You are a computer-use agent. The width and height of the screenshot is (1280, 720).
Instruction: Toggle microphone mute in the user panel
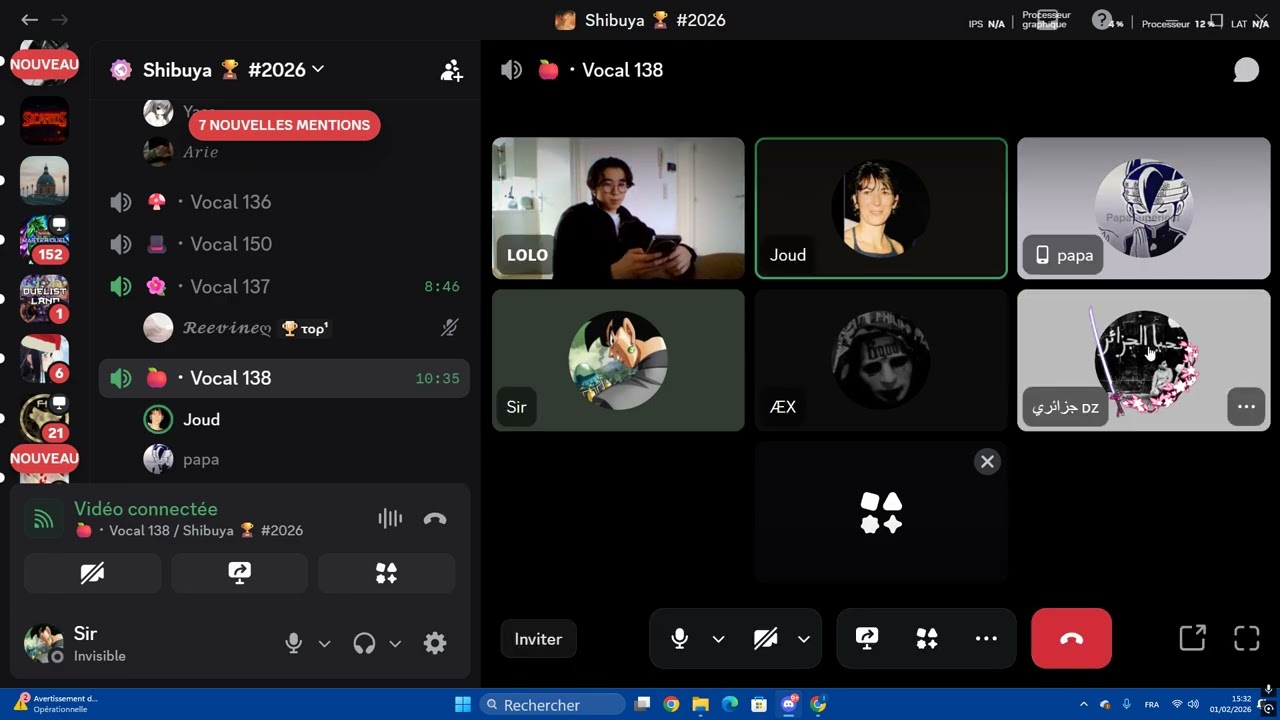(x=293, y=643)
